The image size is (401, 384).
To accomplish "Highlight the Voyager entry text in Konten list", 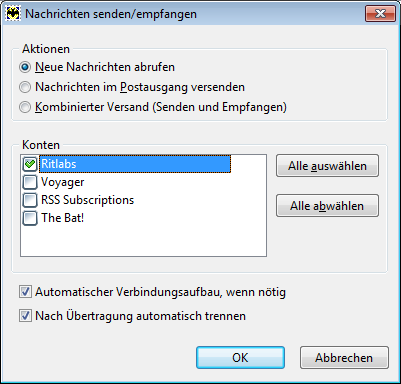I will [62, 182].
